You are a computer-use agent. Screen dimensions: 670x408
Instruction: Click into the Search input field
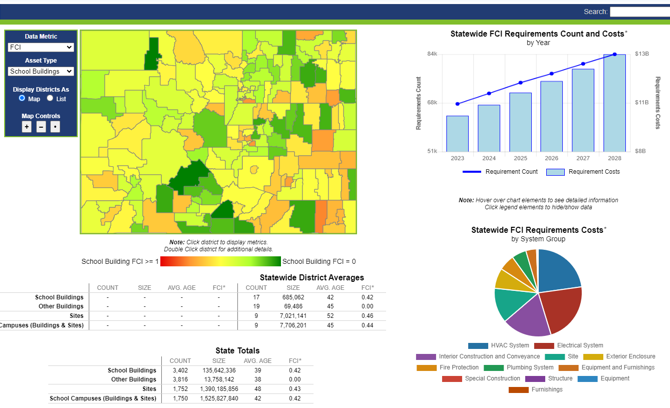[640, 12]
